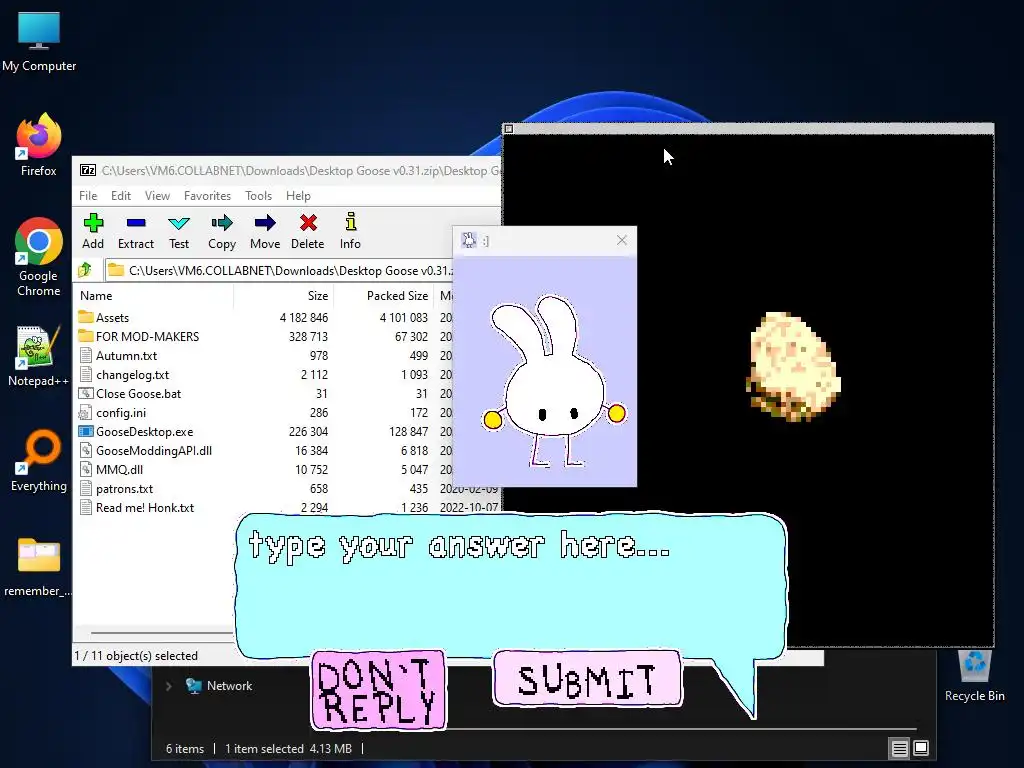Image resolution: width=1024 pixels, height=768 pixels.
Task: Switch Explorer to details view
Action: tap(899, 748)
